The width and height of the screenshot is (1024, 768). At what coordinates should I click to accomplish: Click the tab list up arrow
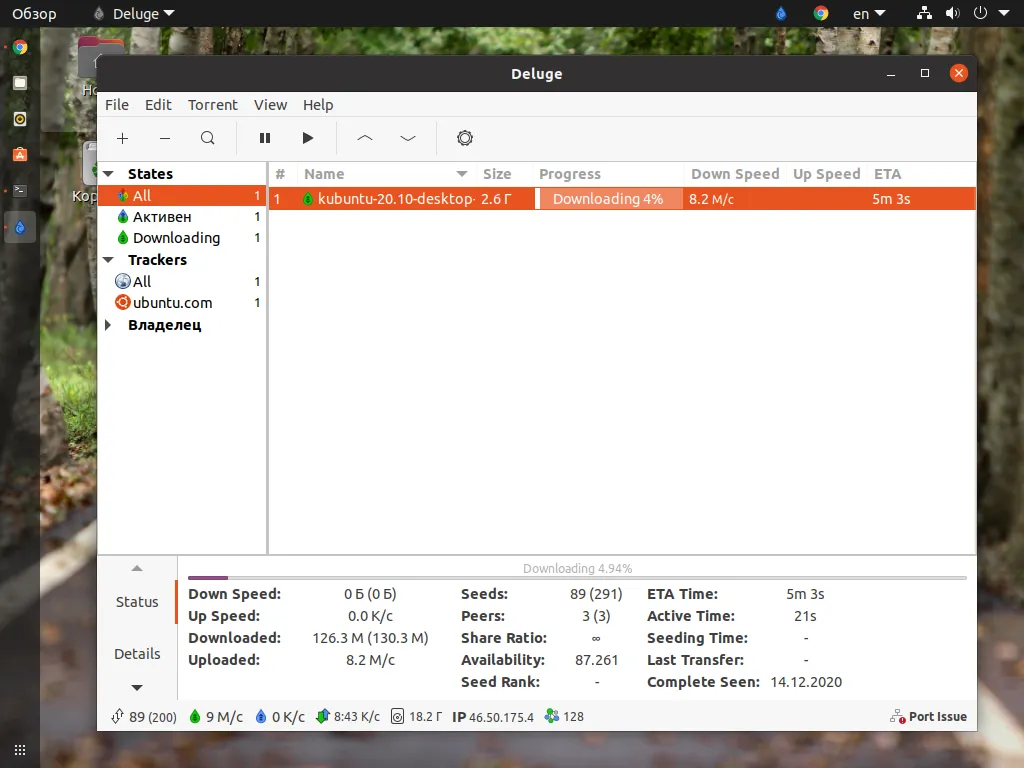[137, 568]
